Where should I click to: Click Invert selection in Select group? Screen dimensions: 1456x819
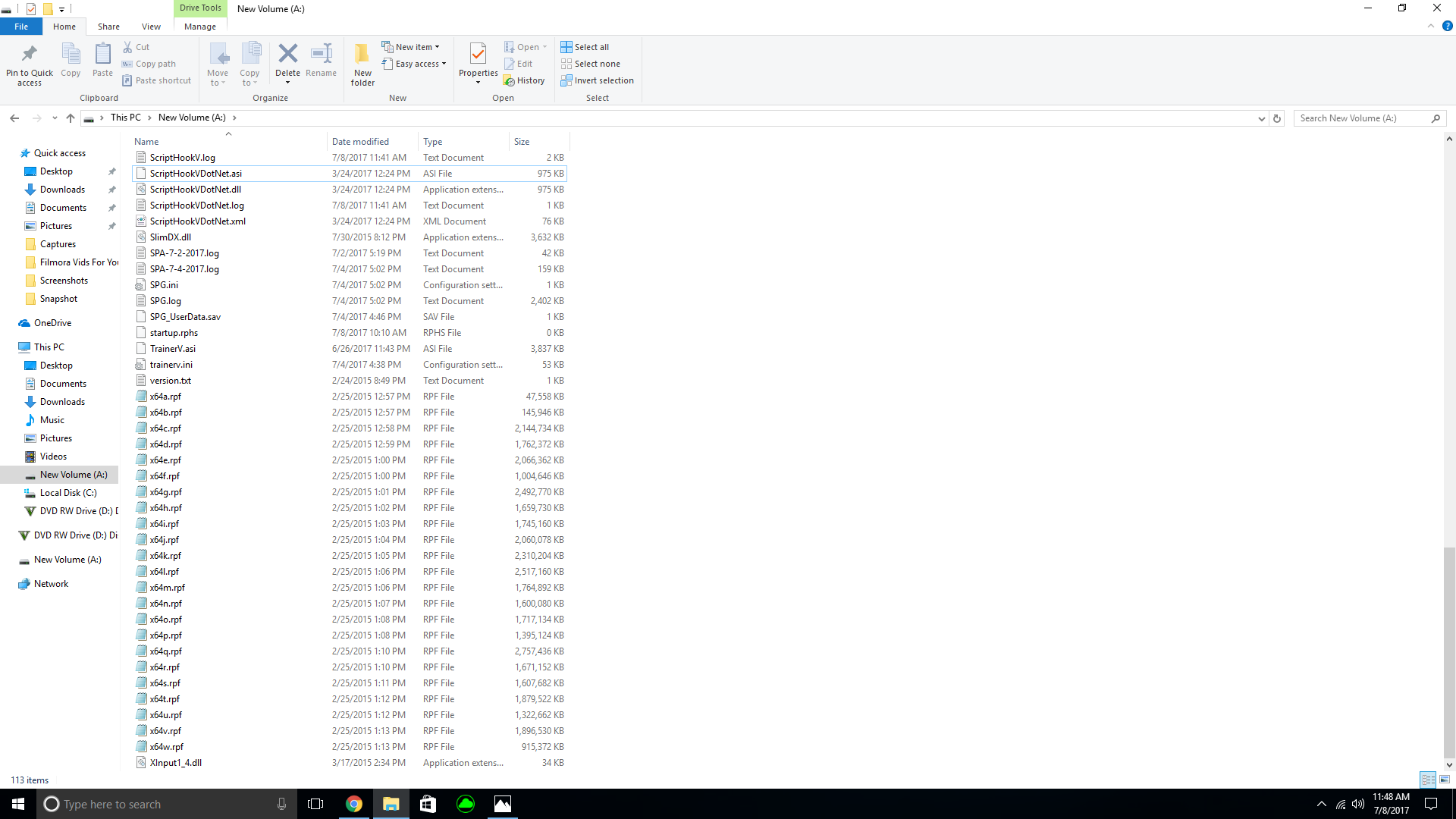pos(597,80)
